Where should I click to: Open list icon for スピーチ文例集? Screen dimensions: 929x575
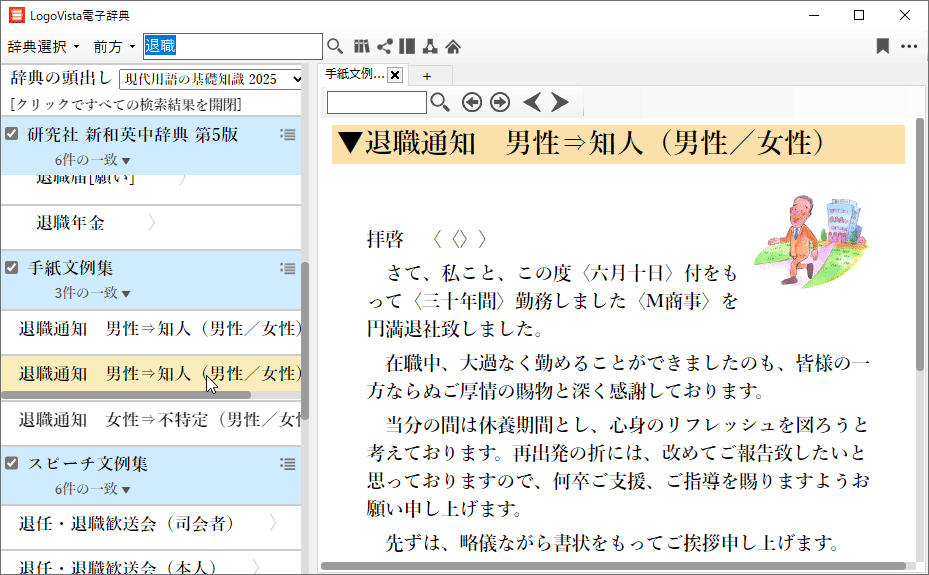[288, 464]
